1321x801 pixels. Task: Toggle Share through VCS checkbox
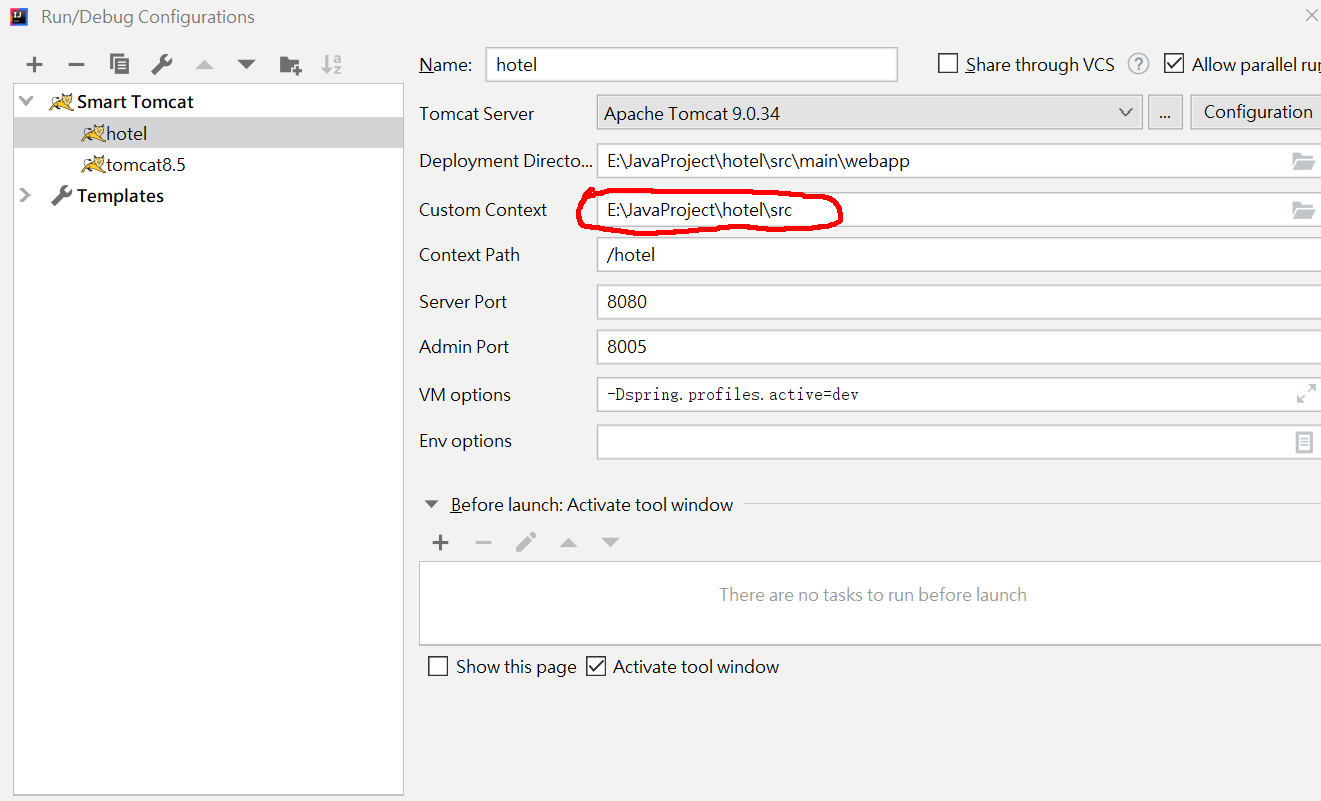pyautogui.click(x=948, y=64)
